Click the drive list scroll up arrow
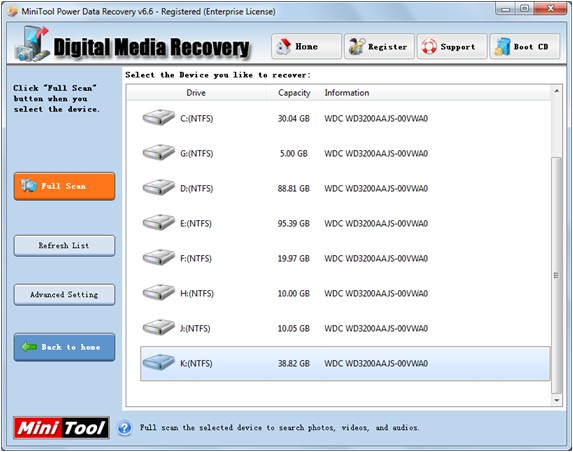This screenshot has height=452, width=573. tap(557, 91)
